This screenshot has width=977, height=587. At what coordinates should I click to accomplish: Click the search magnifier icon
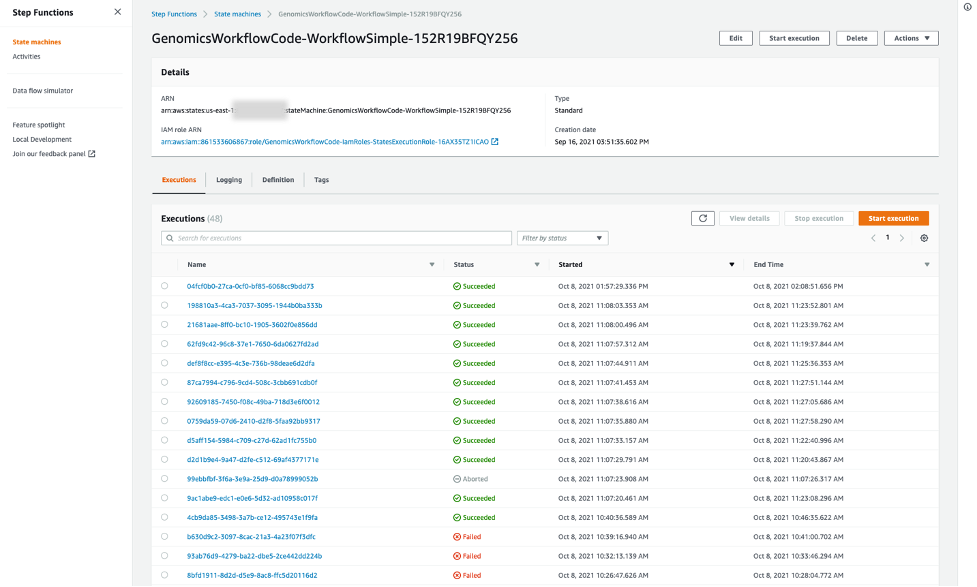pyautogui.click(x=169, y=238)
